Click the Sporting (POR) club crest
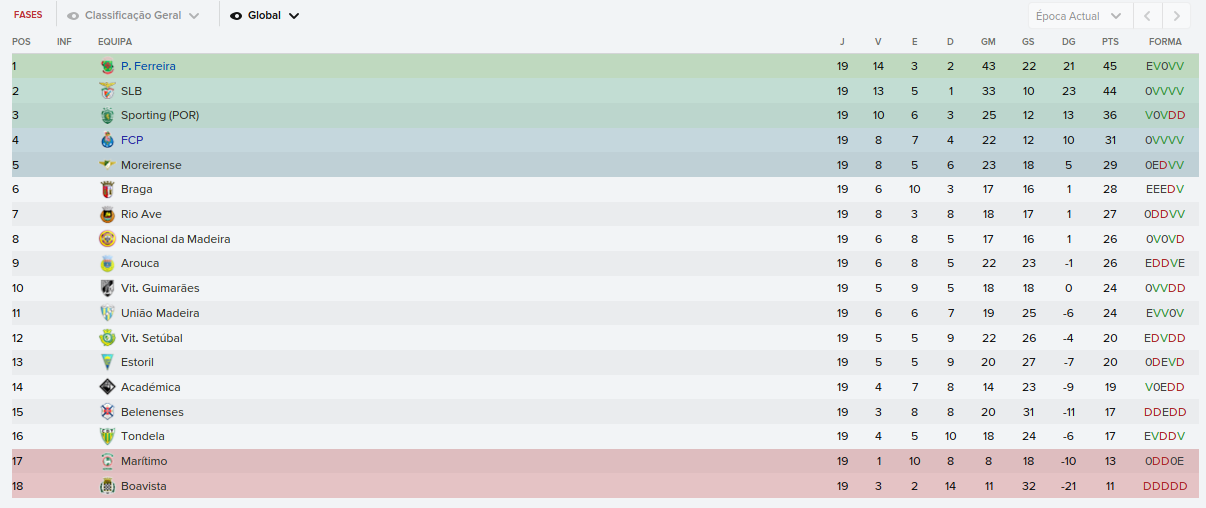Viewport: 1206px width, 508px height. coord(108,116)
